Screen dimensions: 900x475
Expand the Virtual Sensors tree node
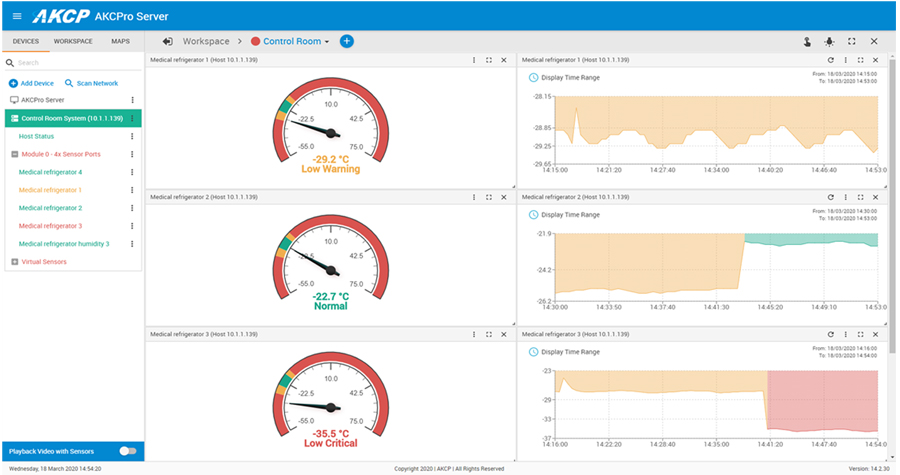[15, 262]
